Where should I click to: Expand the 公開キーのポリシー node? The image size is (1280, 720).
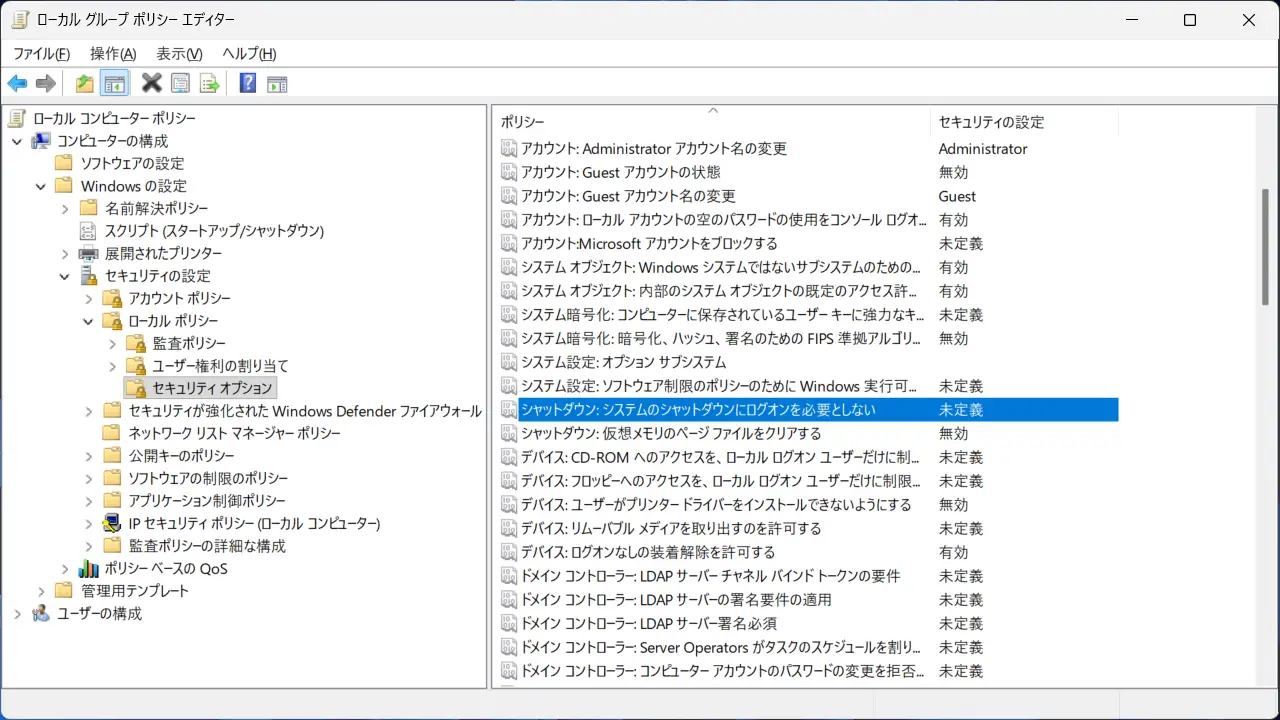[89, 456]
